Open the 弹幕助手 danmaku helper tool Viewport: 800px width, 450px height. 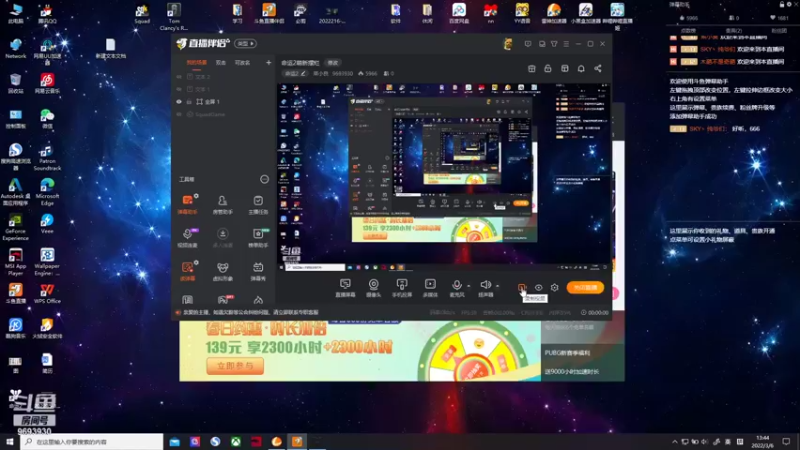click(x=188, y=204)
